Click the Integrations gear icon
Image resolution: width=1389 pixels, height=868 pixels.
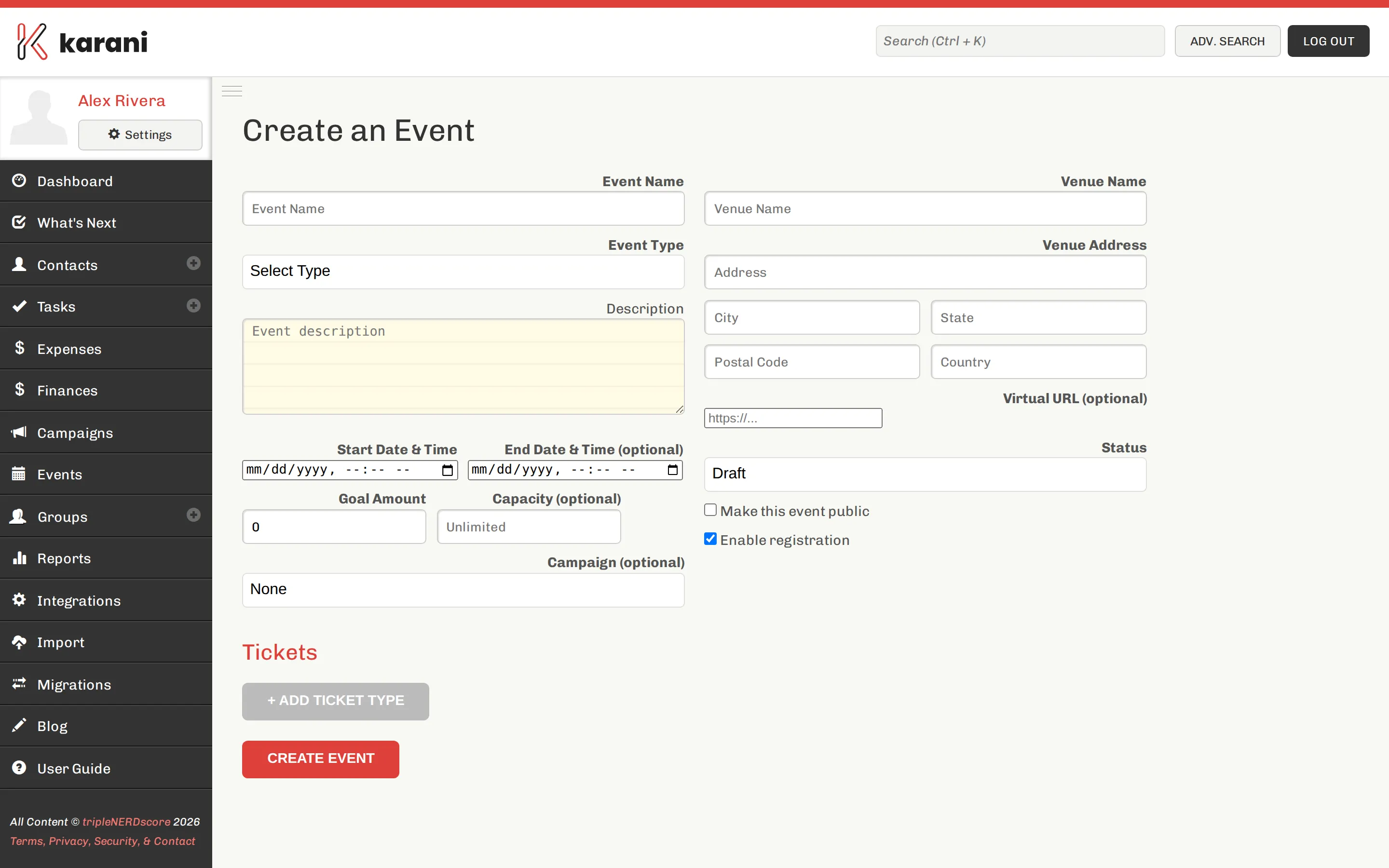coord(19,600)
